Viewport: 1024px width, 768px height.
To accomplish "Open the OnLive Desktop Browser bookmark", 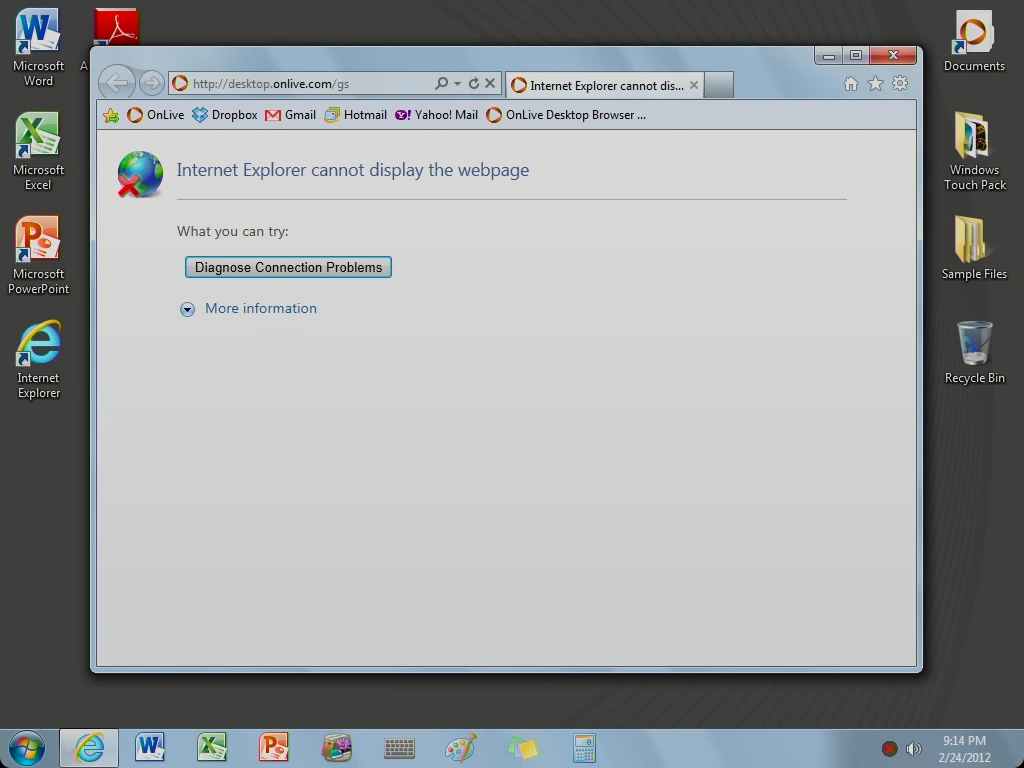I will 566,115.
